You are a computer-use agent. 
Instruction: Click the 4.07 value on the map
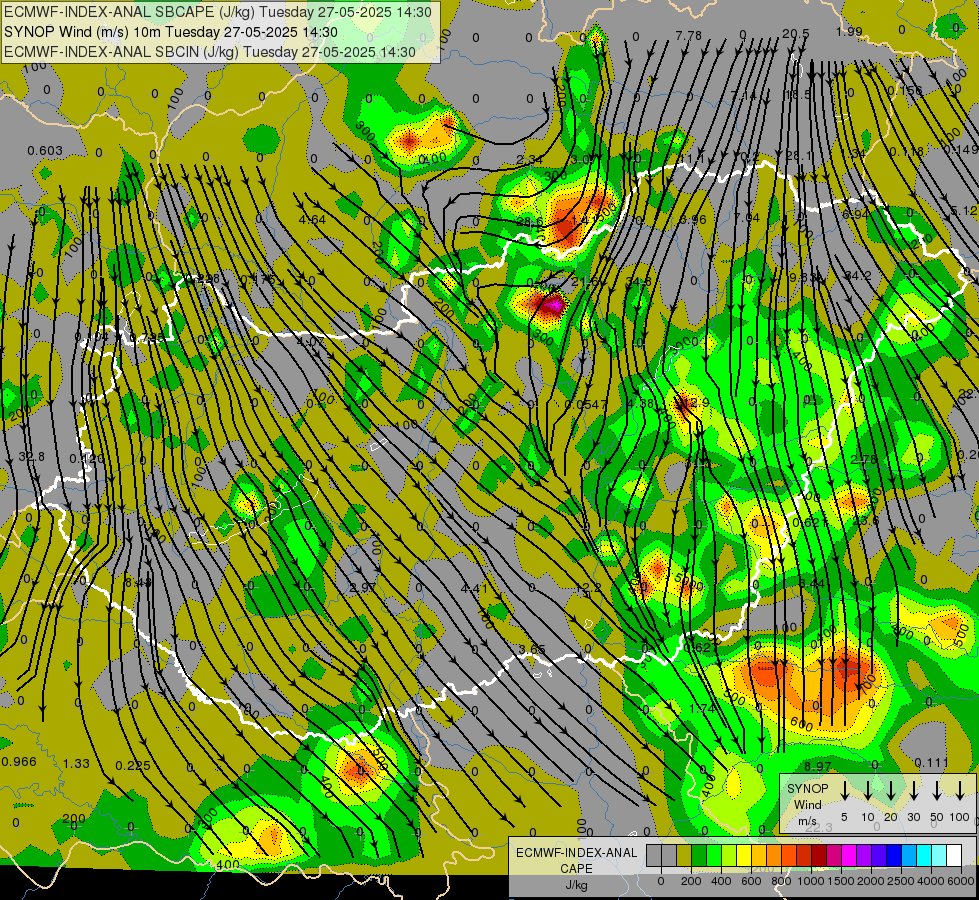(x=310, y=342)
